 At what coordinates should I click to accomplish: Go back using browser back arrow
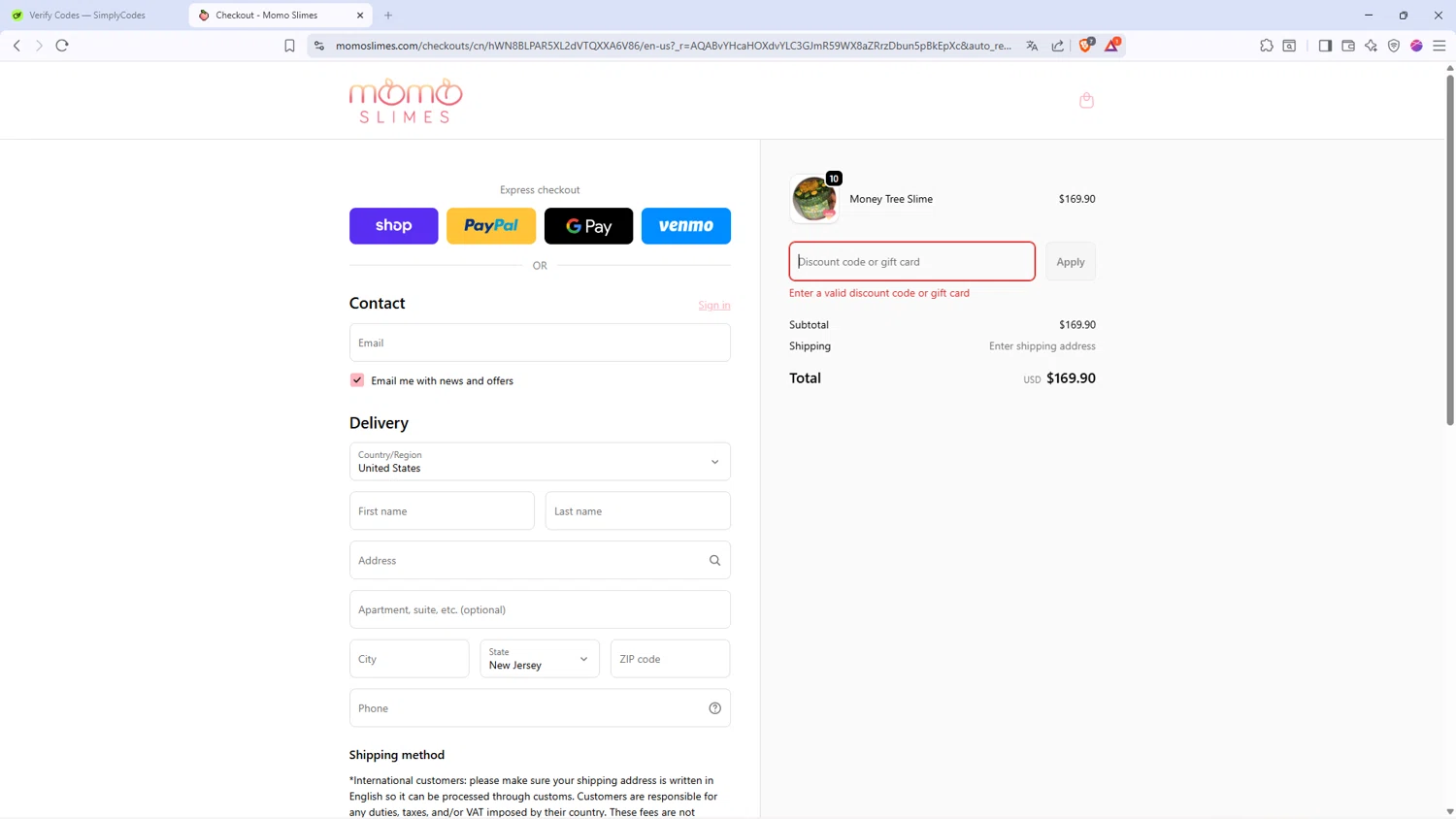[x=17, y=46]
